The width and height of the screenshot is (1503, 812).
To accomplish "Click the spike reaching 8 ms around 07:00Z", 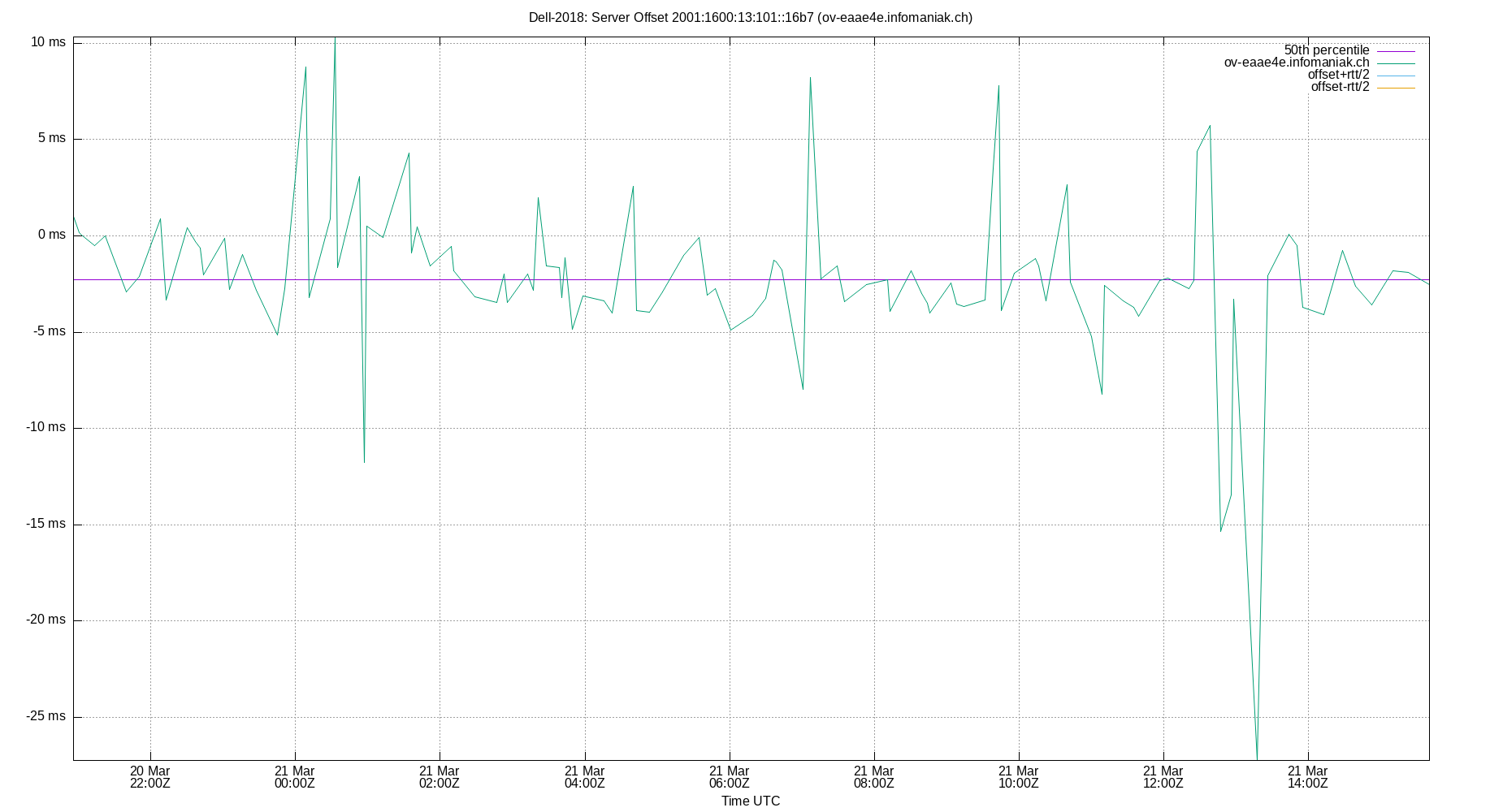I will [810, 79].
